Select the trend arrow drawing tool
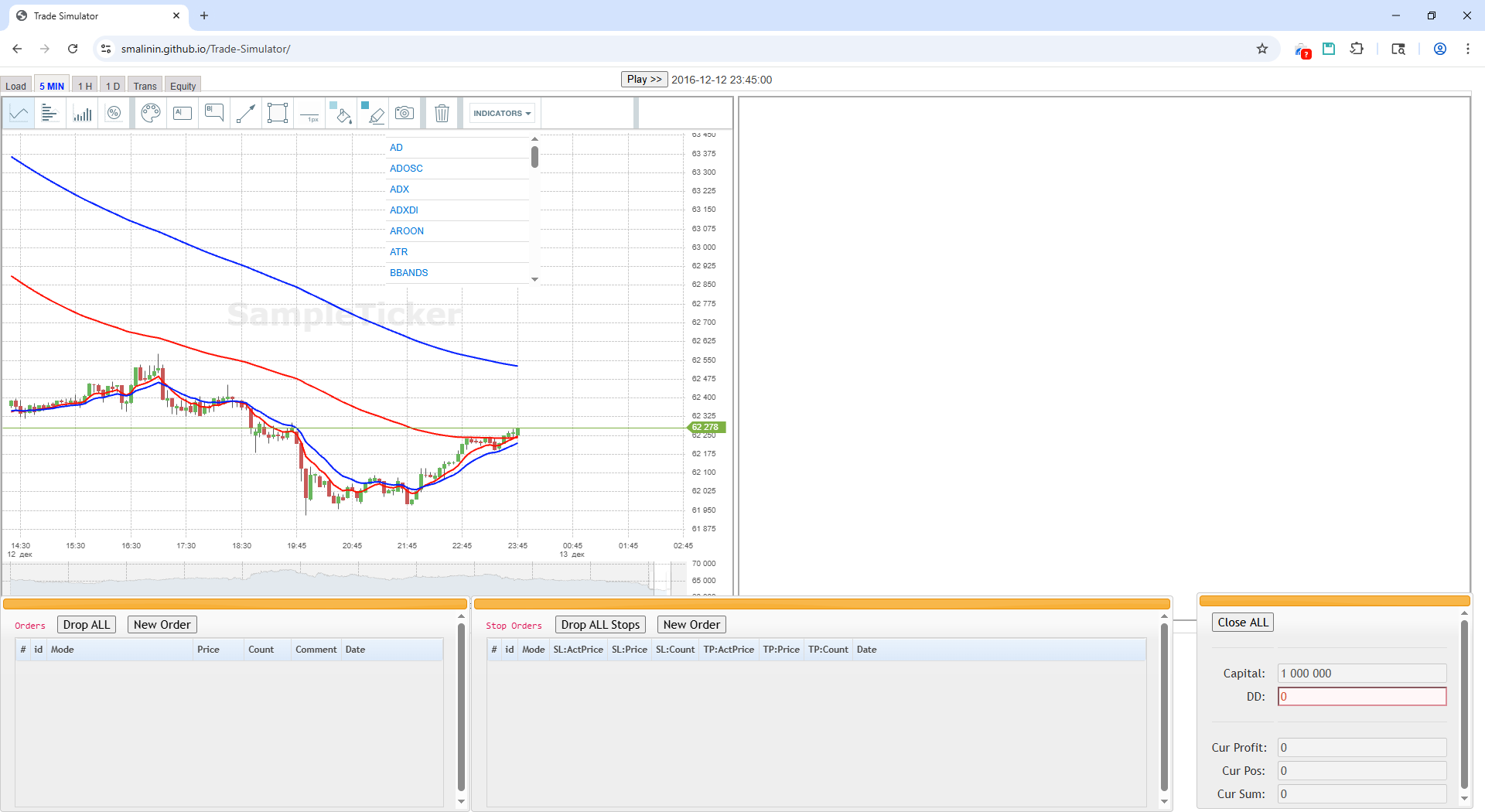 point(245,112)
